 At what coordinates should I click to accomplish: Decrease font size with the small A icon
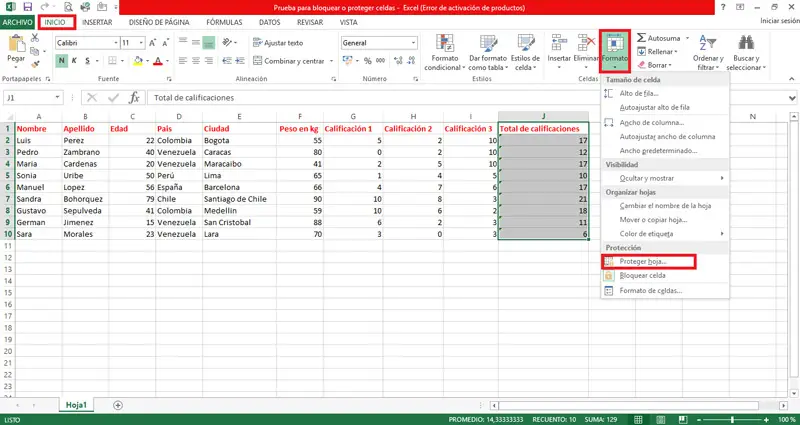pos(165,43)
